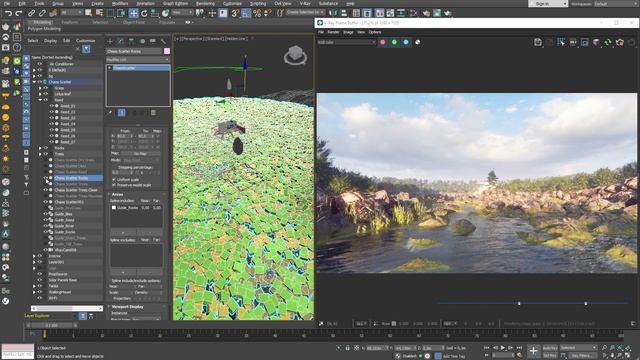Hide the Solar Panels Base layer eye

point(40,280)
